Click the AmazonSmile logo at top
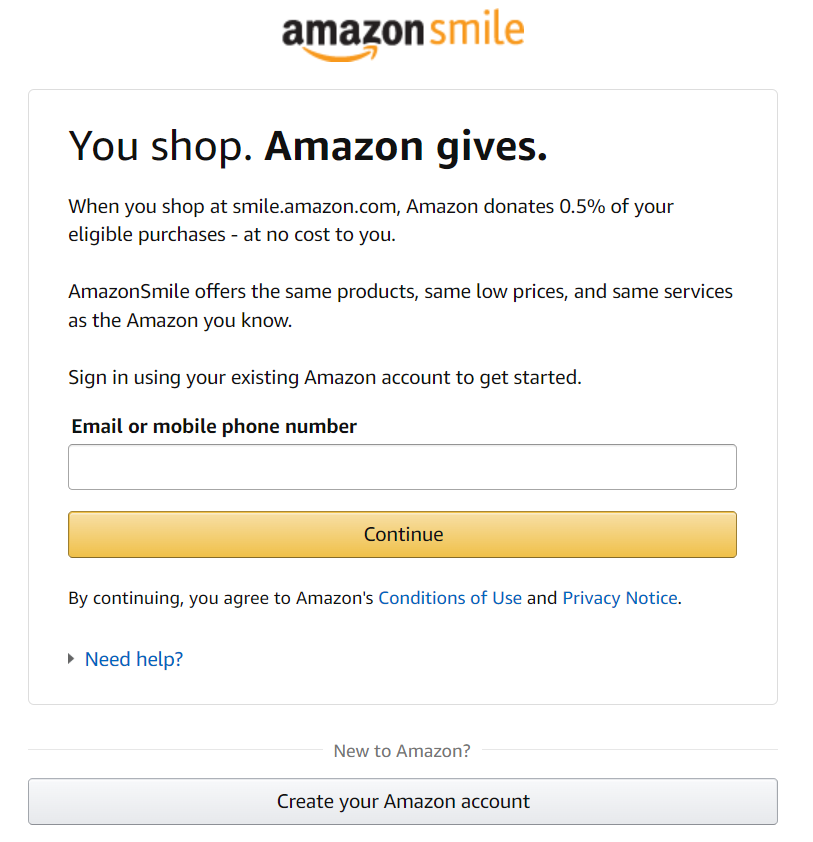 point(403,36)
